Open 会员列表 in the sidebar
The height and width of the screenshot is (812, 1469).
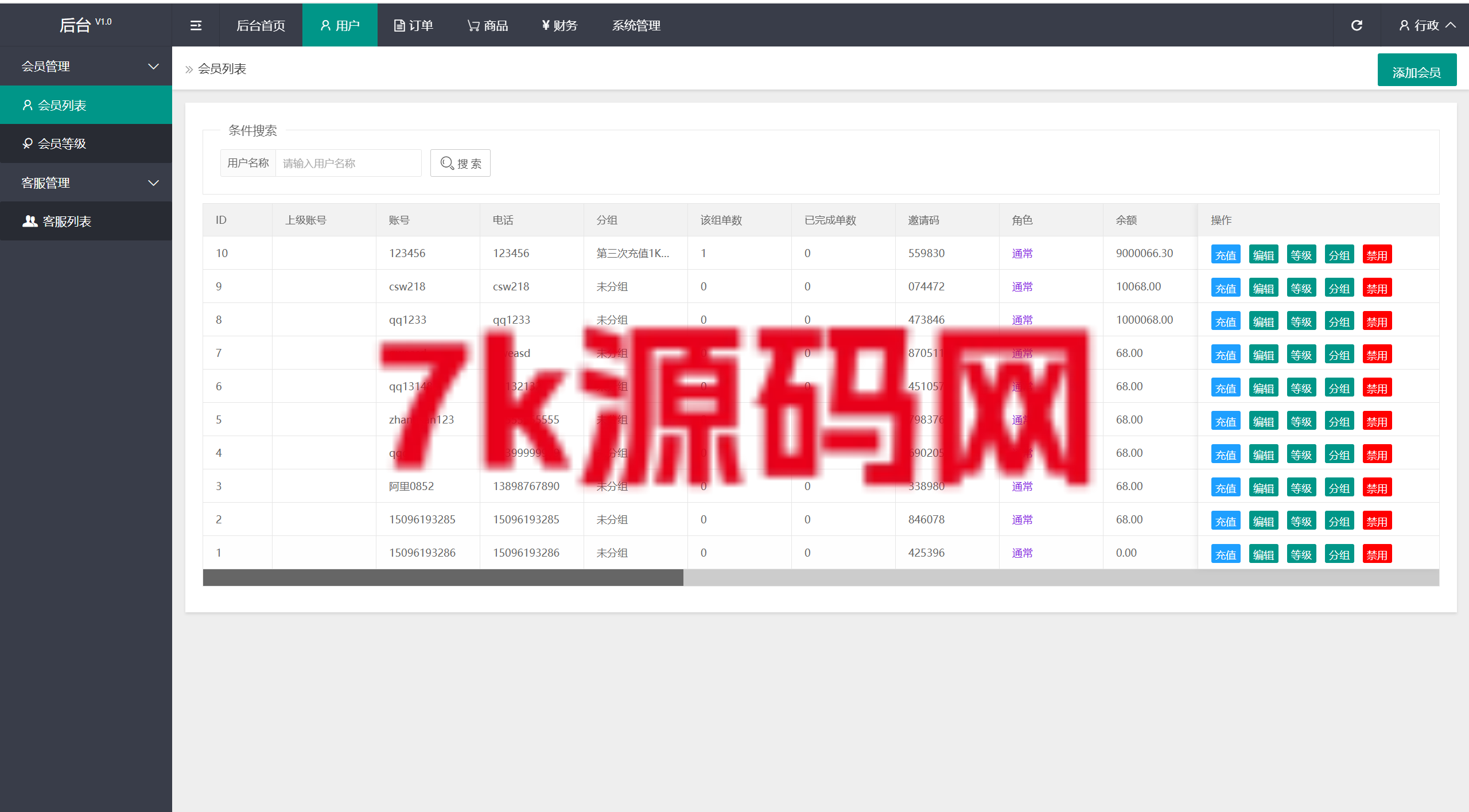pos(86,105)
